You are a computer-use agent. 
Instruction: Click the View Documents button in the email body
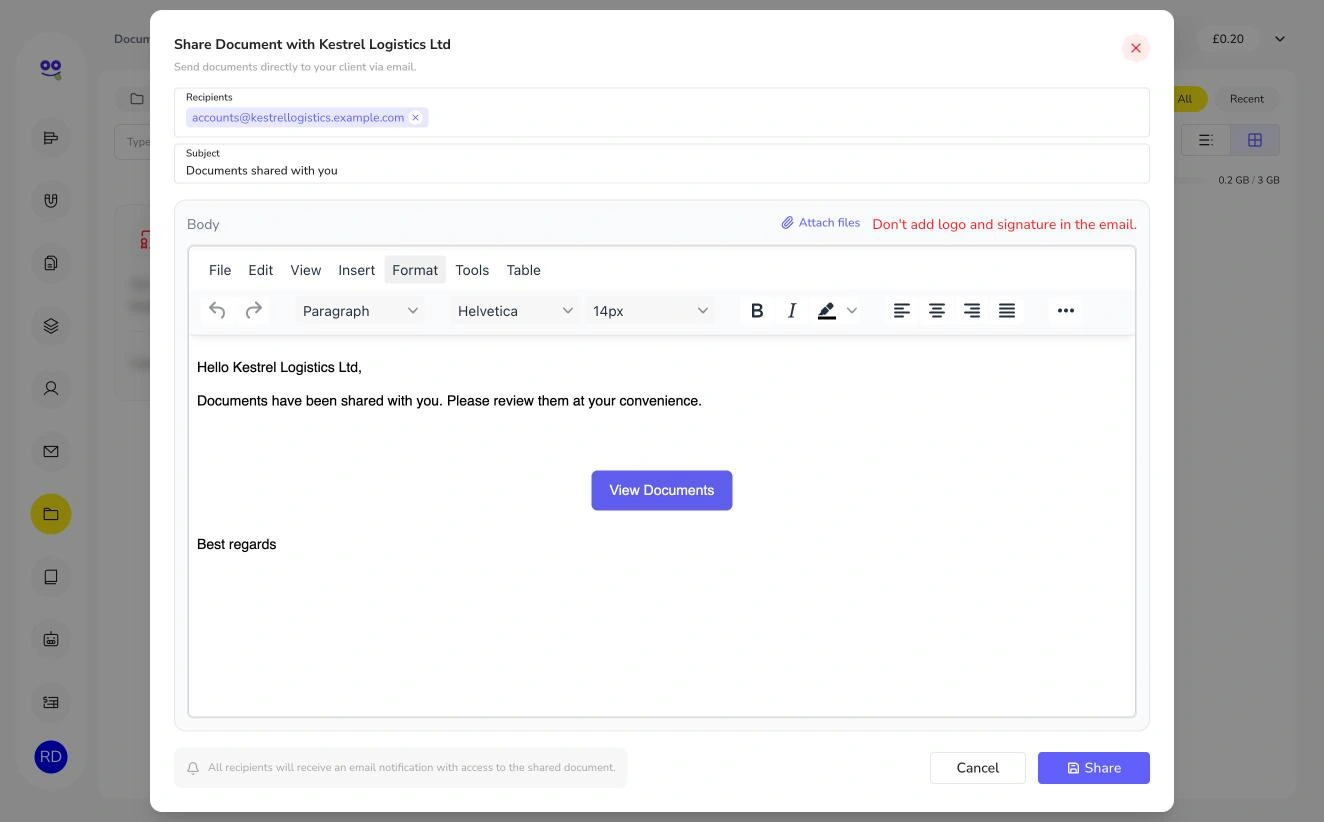[662, 491]
